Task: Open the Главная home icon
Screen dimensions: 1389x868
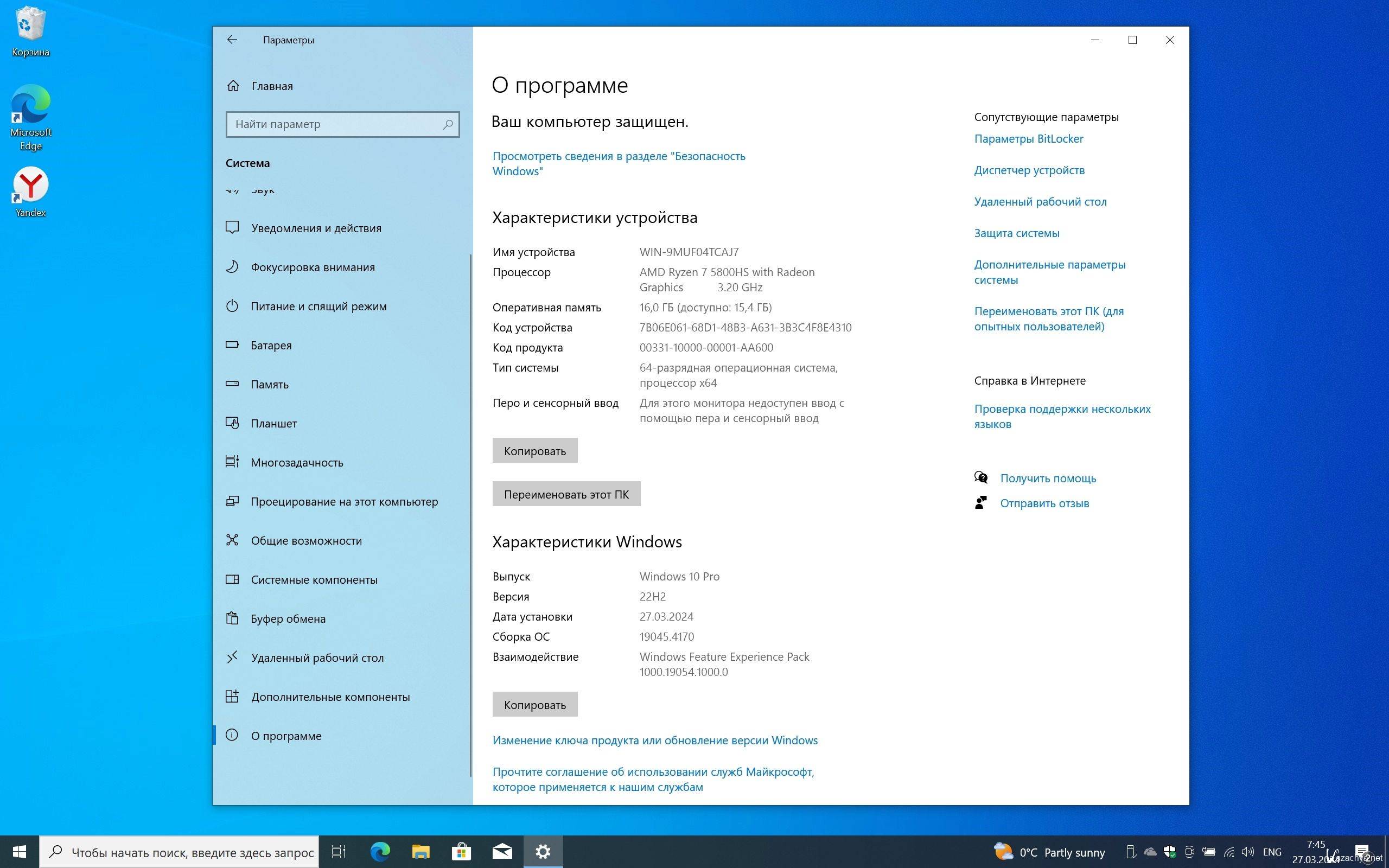Action: 233,86
